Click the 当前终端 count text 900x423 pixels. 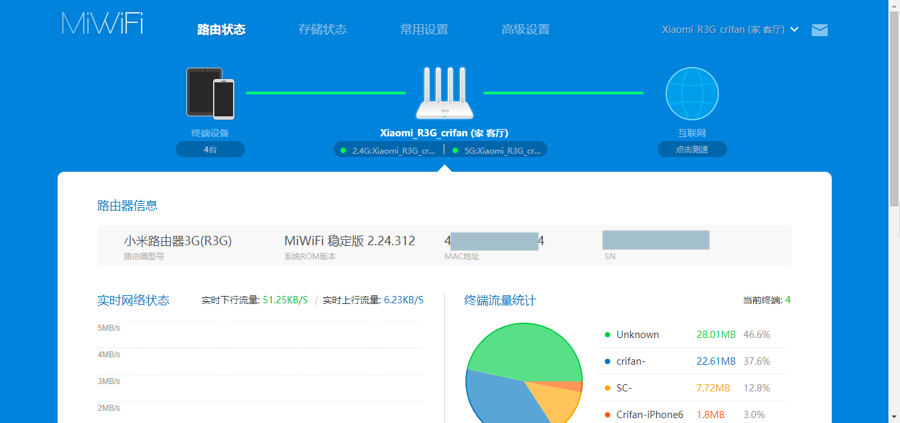(767, 300)
